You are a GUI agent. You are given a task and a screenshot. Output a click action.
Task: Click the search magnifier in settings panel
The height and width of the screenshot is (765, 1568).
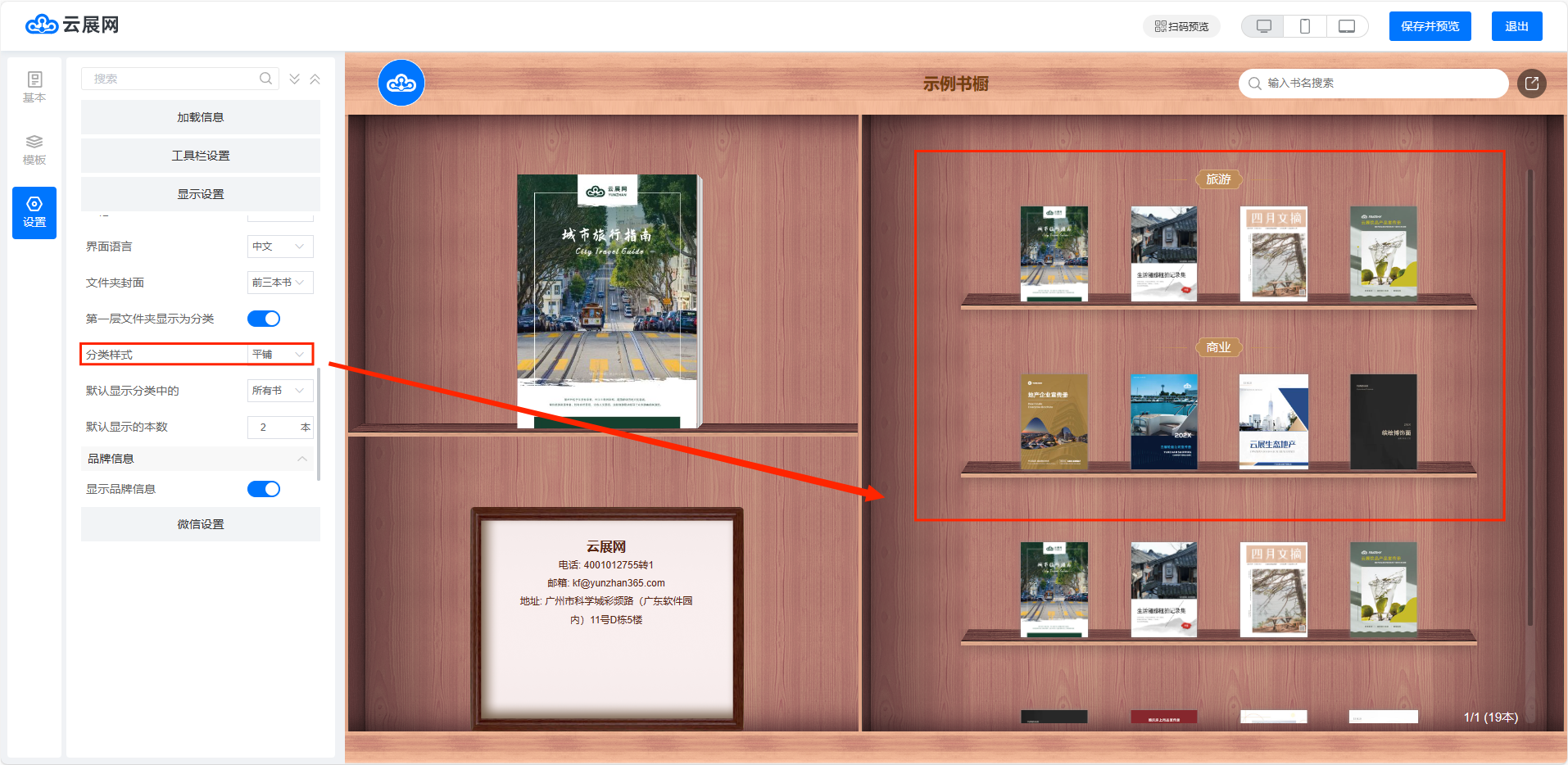[x=265, y=79]
